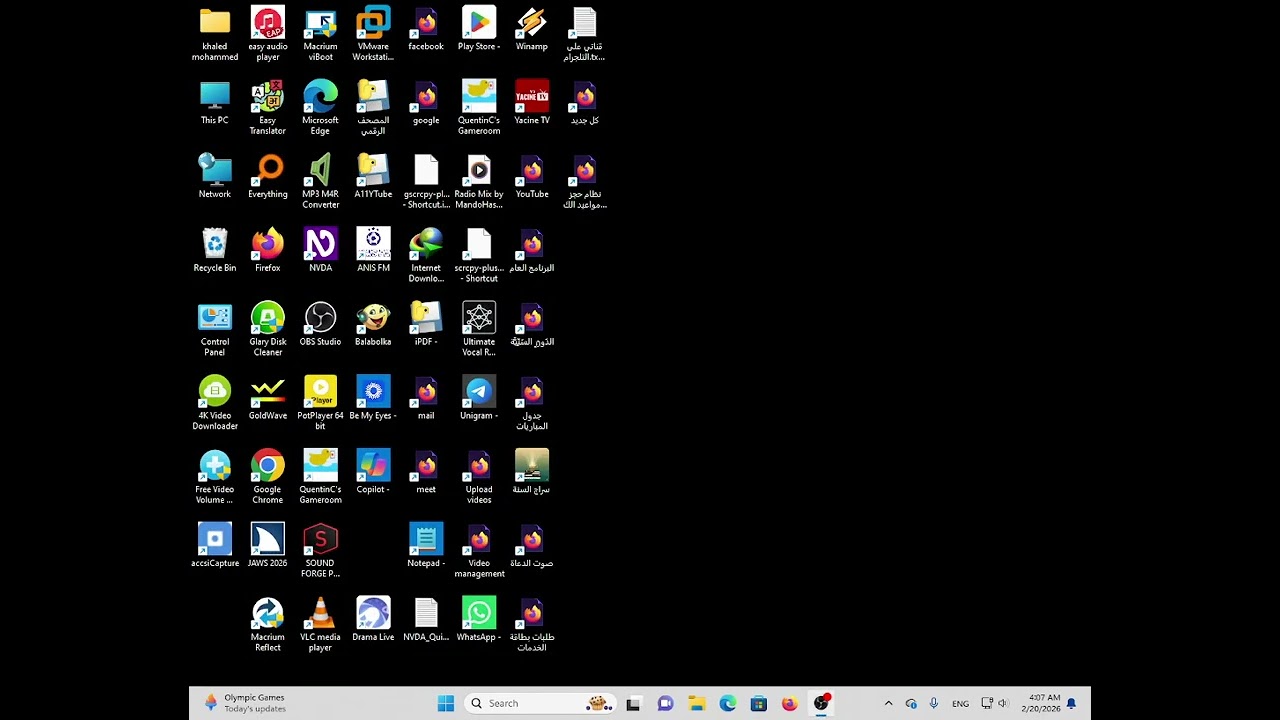Select the Network desktop icon
Screen dimensions: 1280x720
point(215,177)
